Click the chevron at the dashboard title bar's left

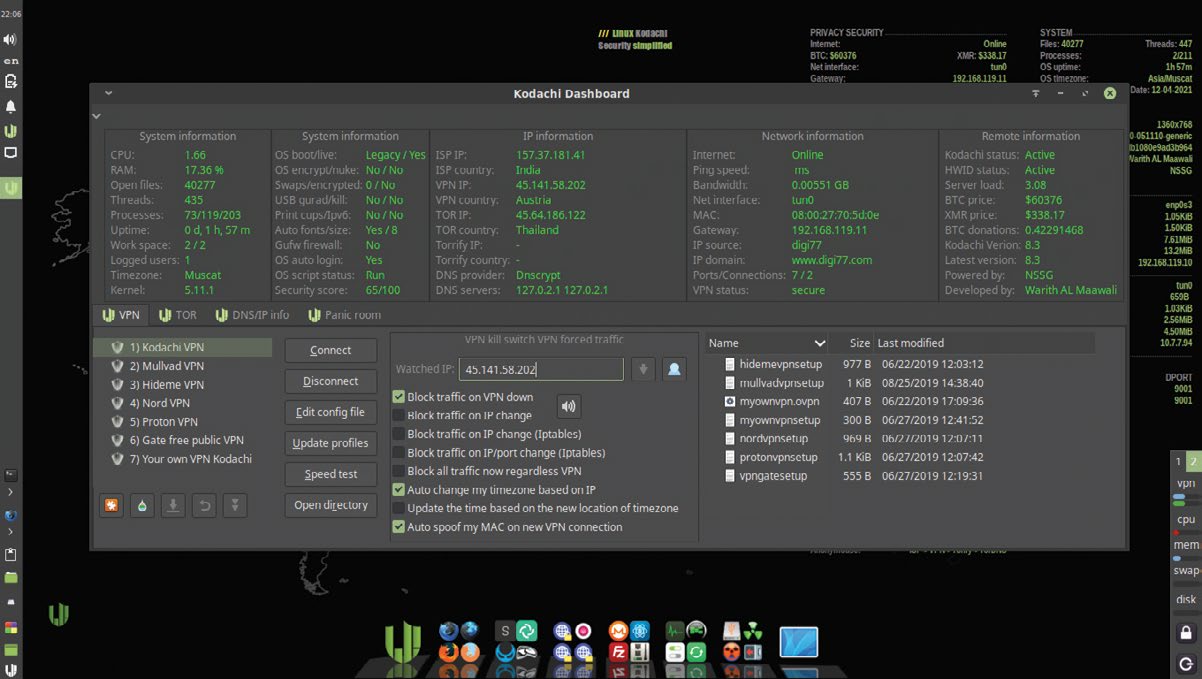(108, 94)
